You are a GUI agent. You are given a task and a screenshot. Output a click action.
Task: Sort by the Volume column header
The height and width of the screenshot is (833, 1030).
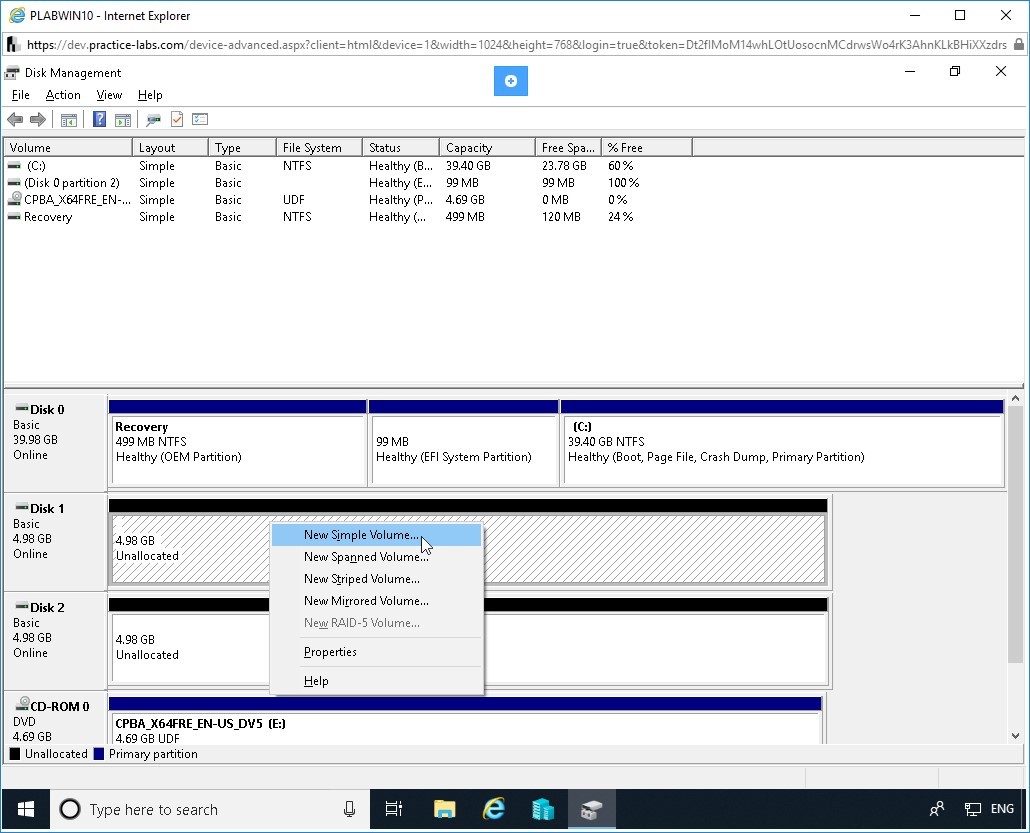[68, 148]
